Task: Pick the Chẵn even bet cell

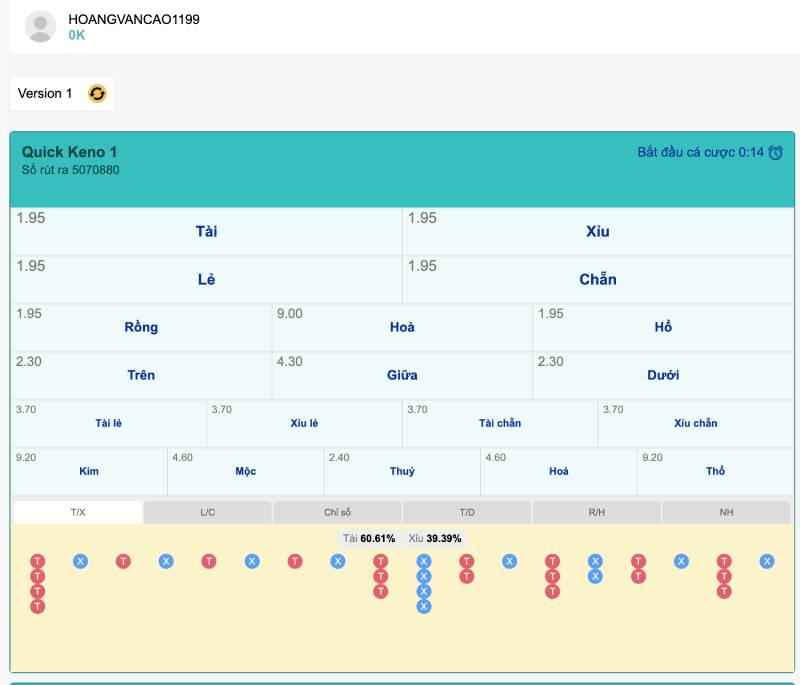Action: (598, 280)
